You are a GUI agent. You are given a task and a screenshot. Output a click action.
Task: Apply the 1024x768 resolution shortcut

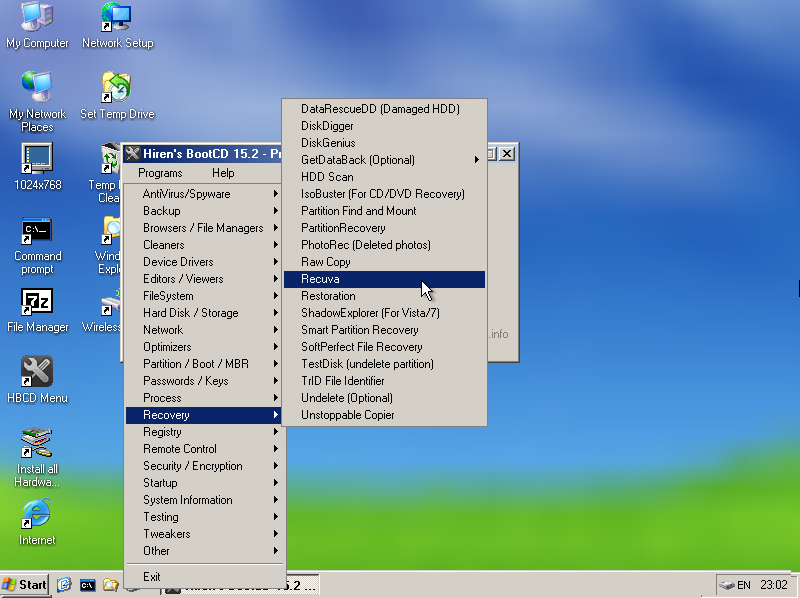coord(37,170)
